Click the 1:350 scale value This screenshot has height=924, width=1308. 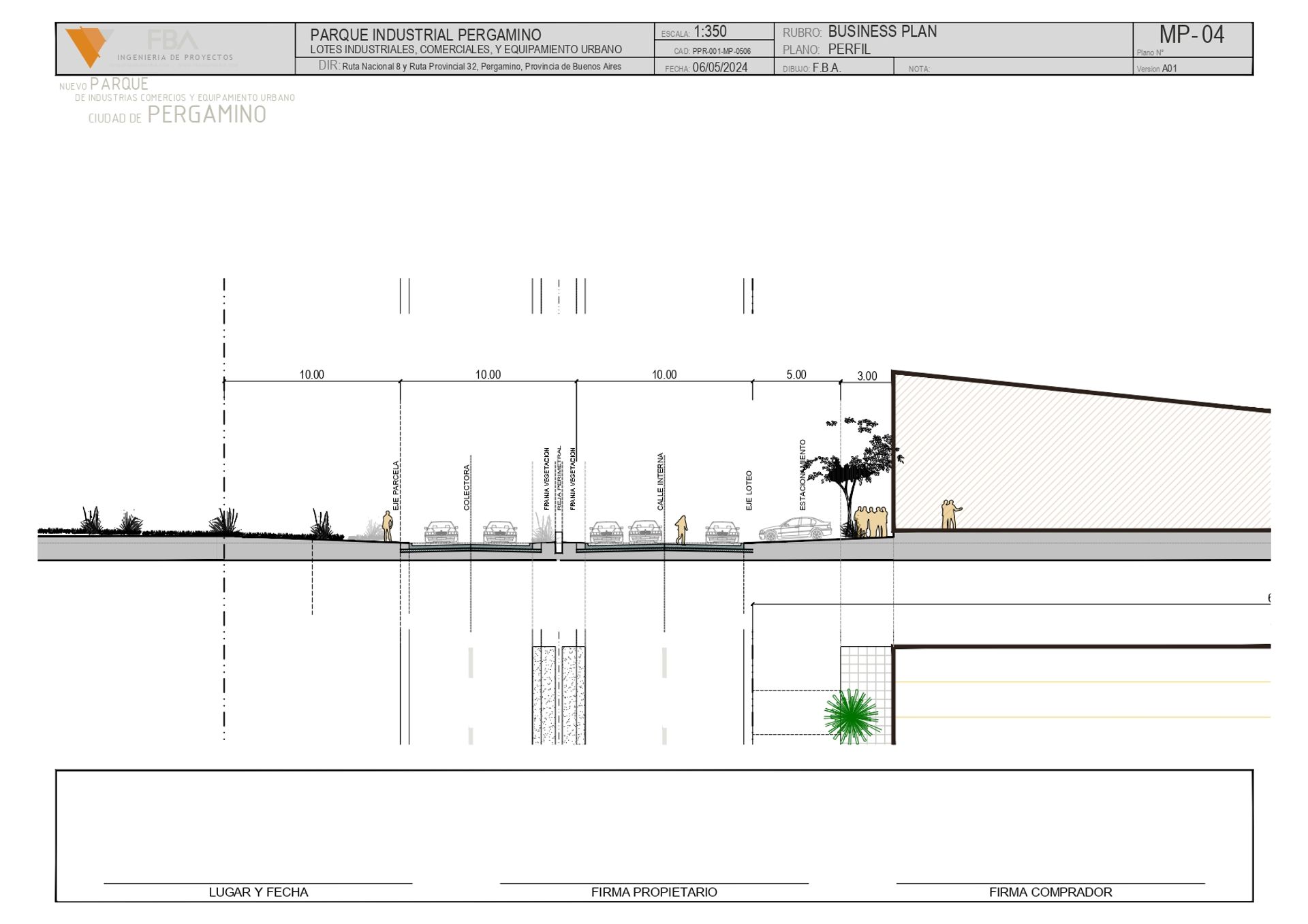tap(710, 32)
